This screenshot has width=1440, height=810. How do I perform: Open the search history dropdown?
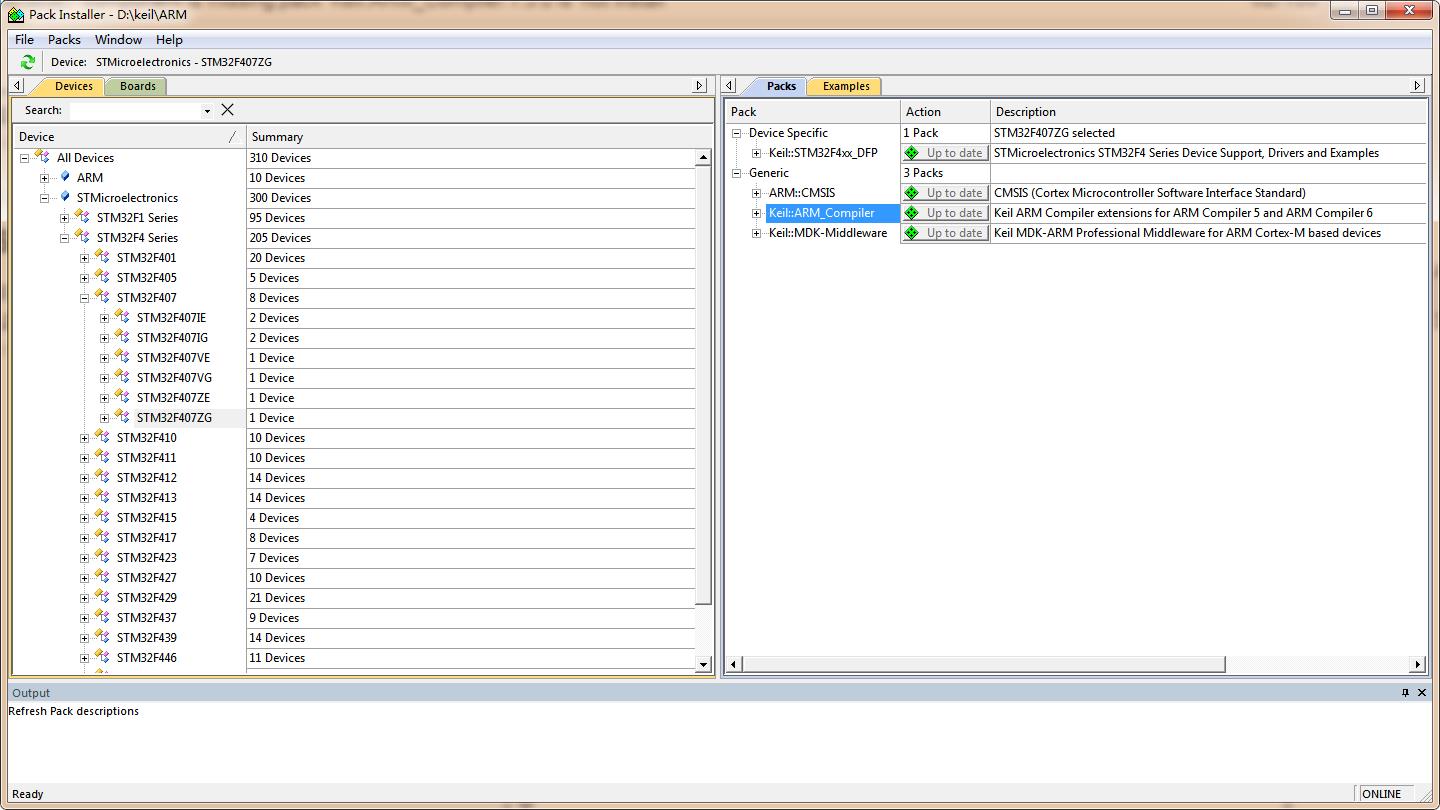(x=207, y=111)
